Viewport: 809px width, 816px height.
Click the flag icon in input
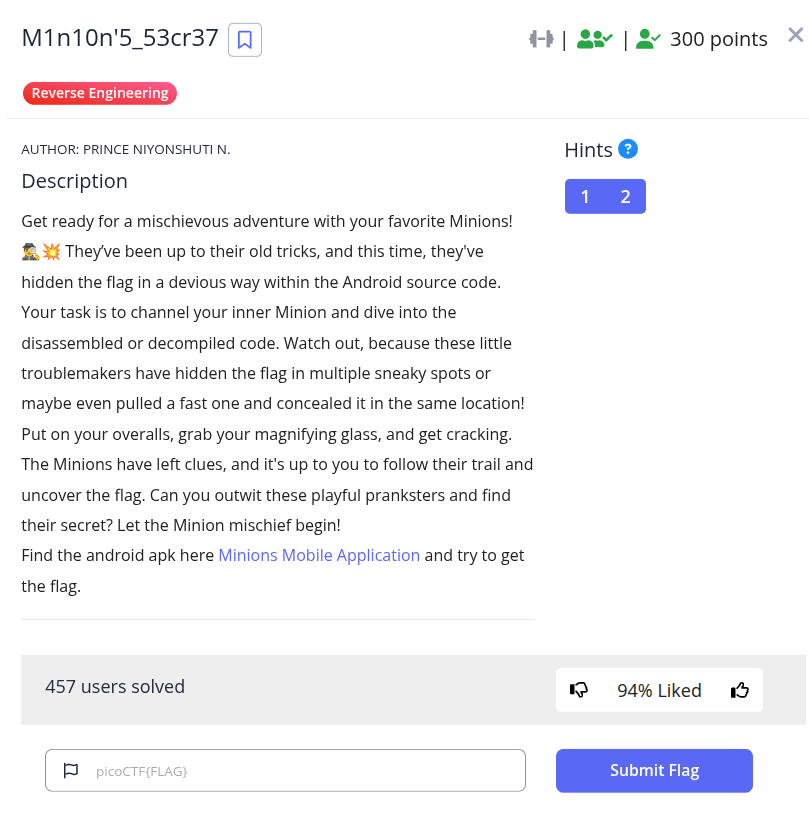click(x=71, y=771)
